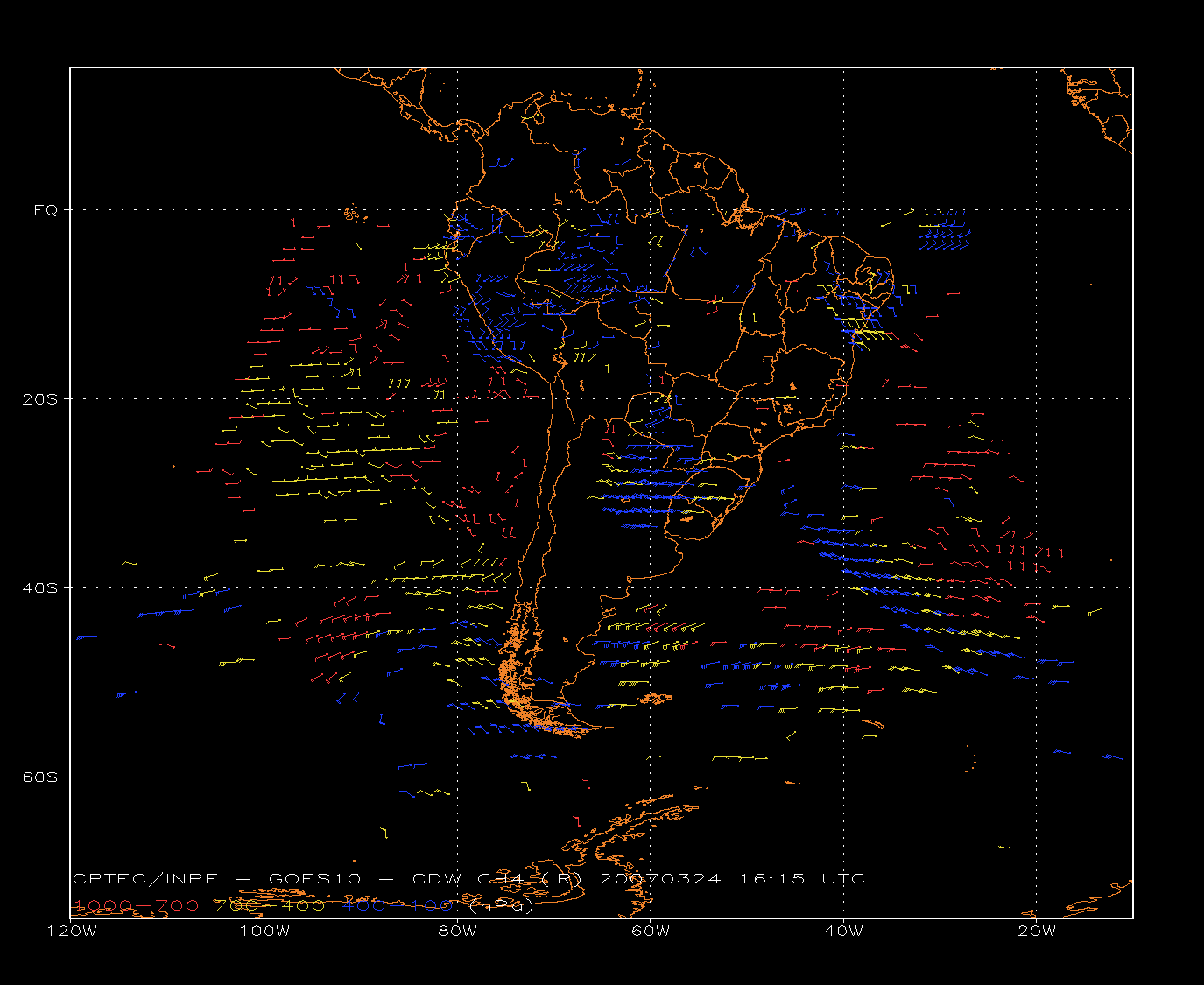Click the "100W" longitude label

(x=264, y=931)
